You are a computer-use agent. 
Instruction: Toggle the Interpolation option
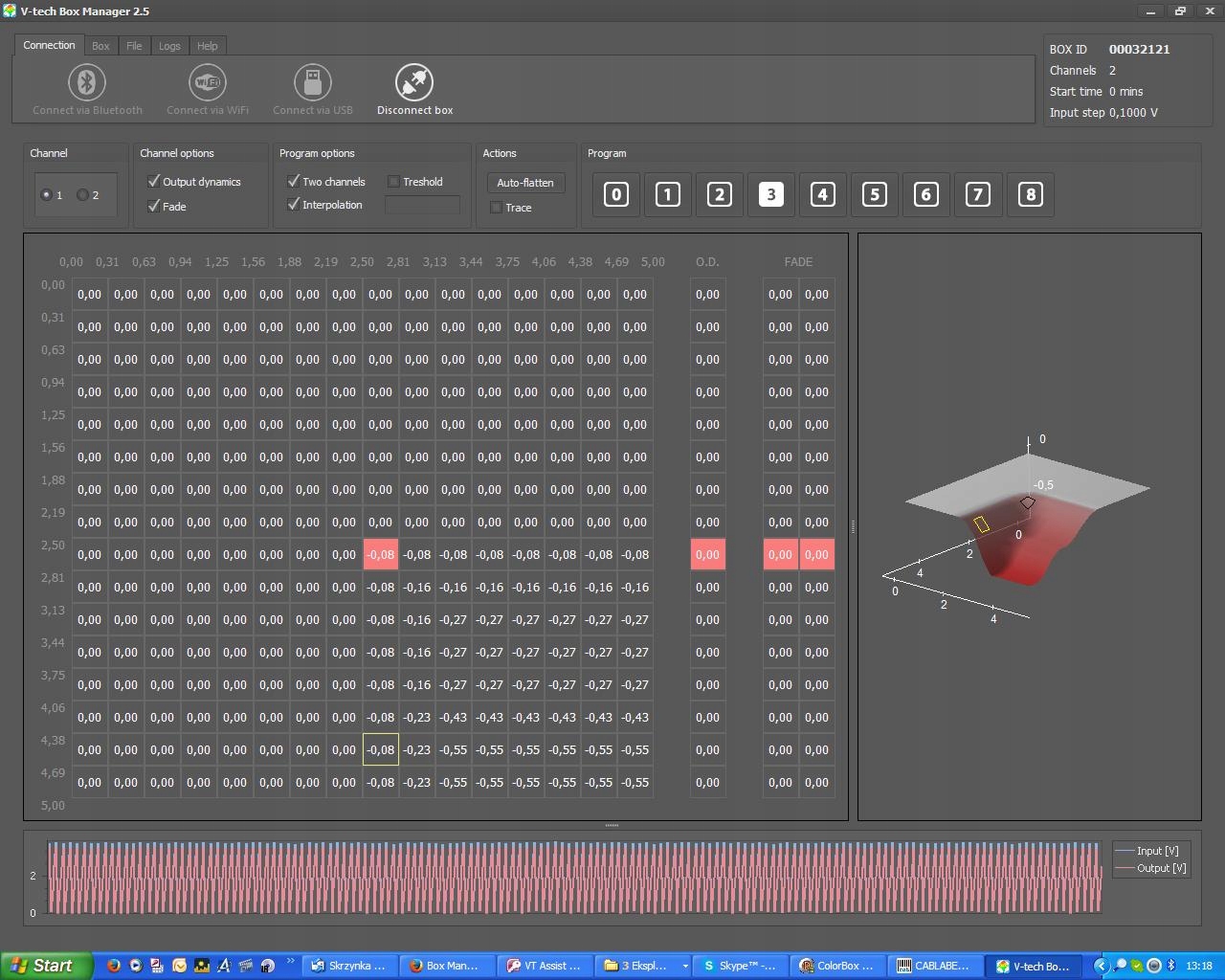pos(294,205)
